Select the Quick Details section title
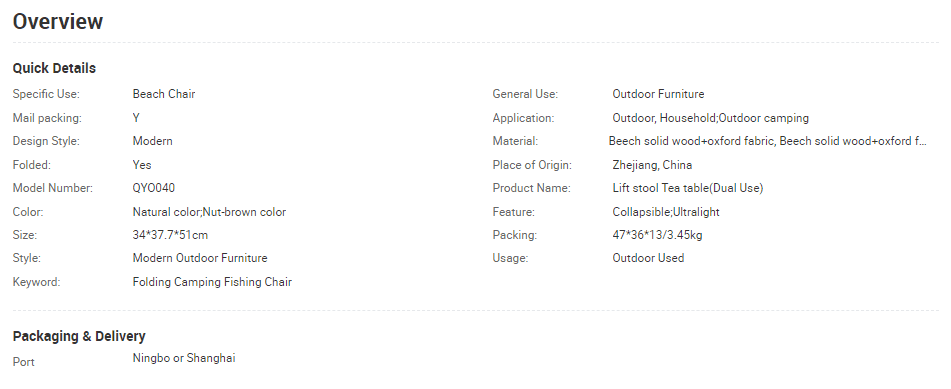The width and height of the screenshot is (951, 389). coord(54,68)
